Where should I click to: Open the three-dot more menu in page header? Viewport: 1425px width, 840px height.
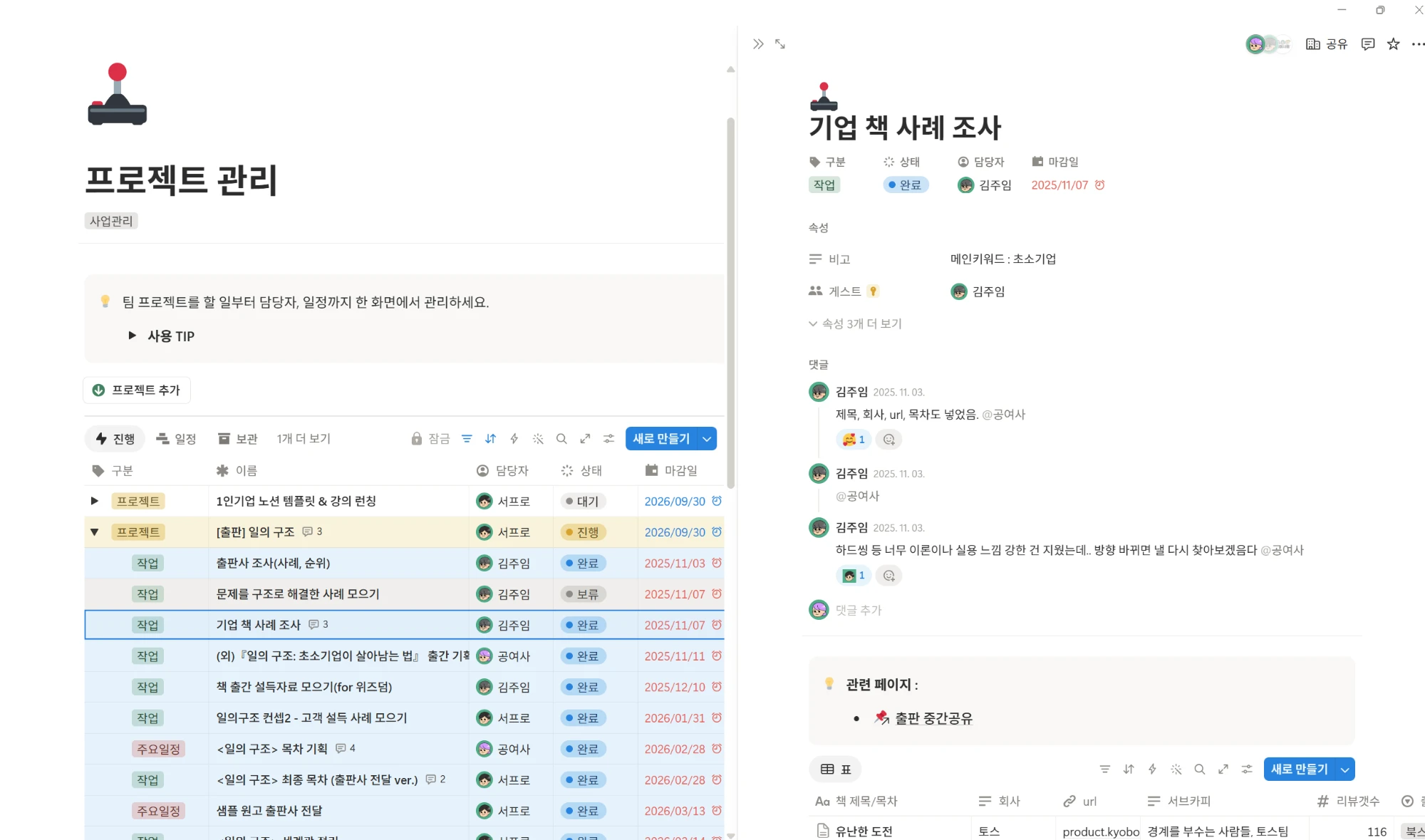point(1417,44)
